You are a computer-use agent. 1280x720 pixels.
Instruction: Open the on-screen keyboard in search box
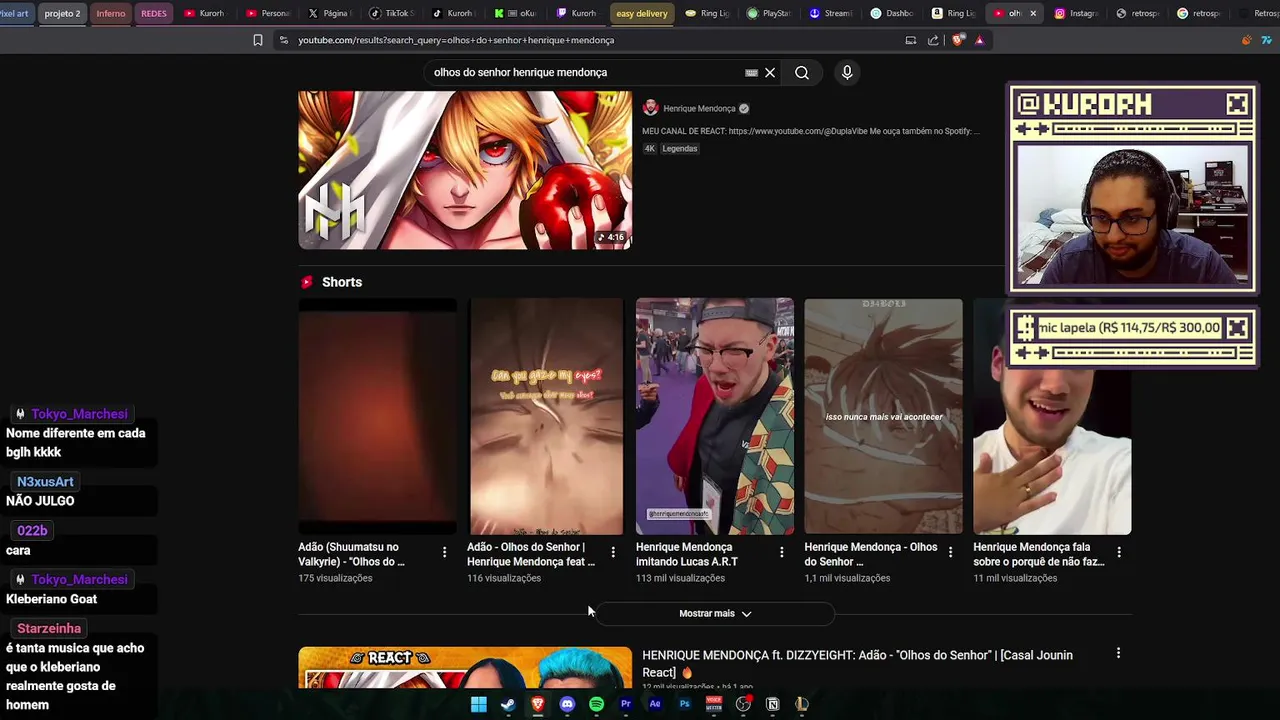pos(751,72)
